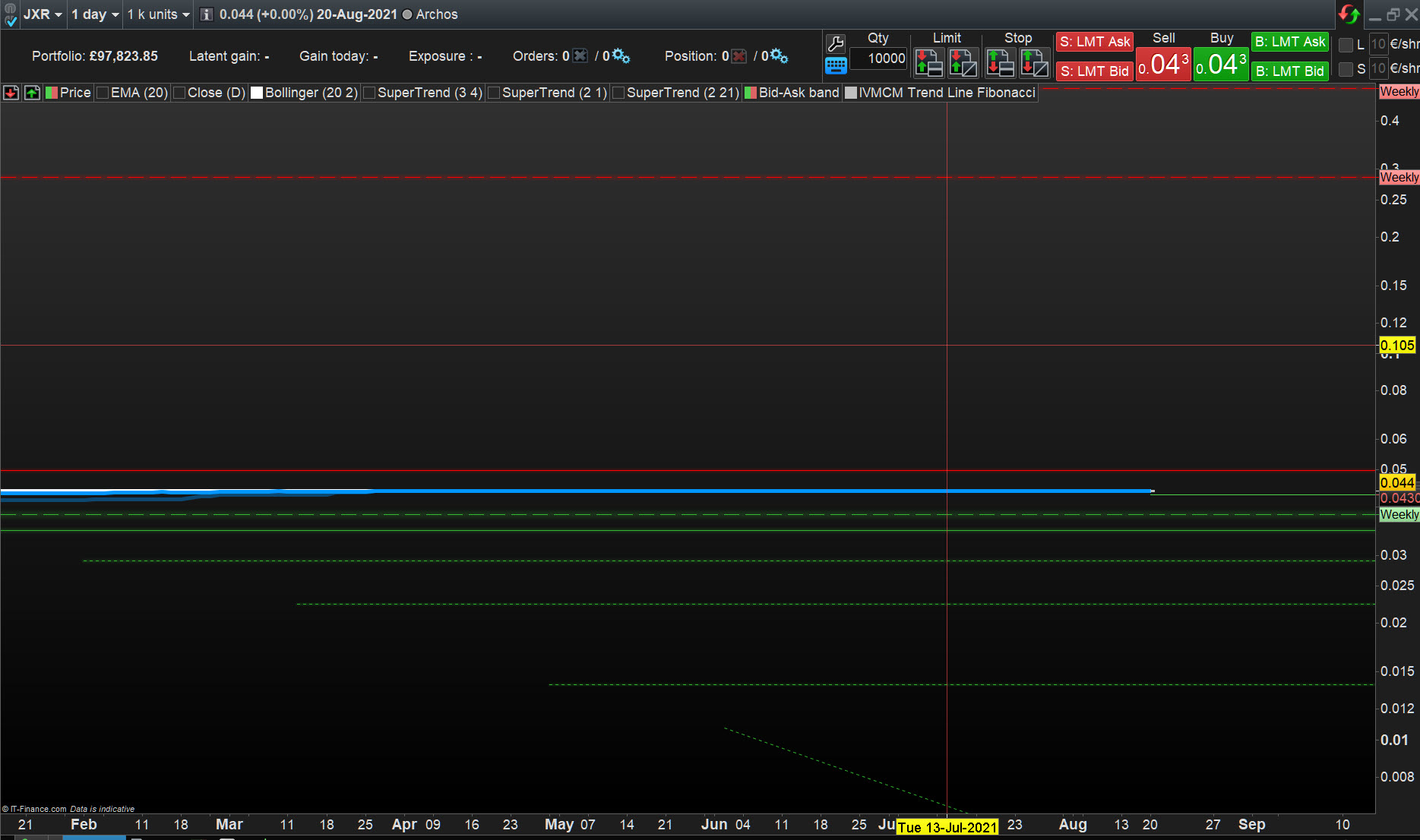Click the S row per-share value field
Screen dimensions: 1420x840
(x=1378, y=68)
